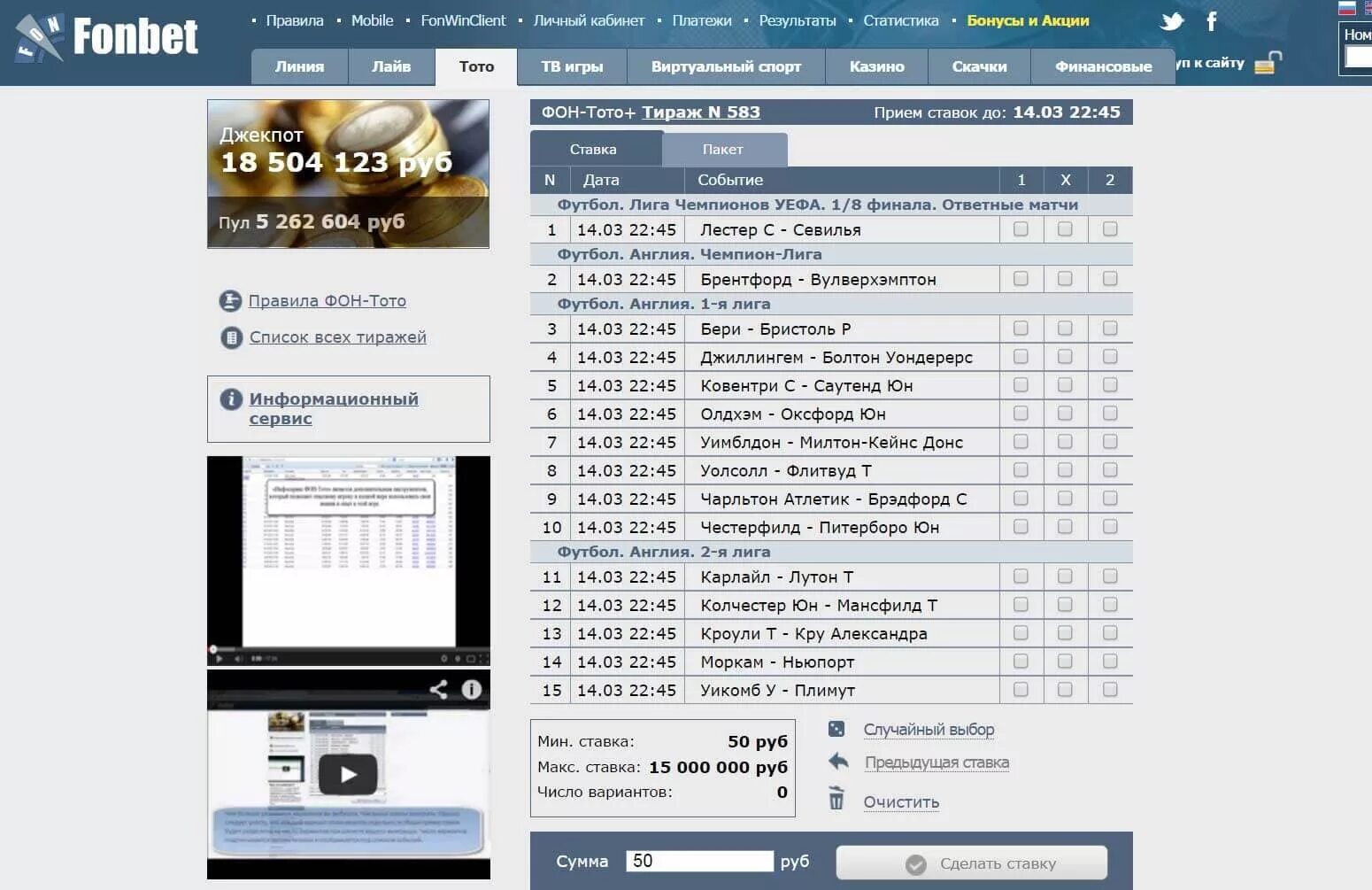
Task: Click the Сделать ставку button
Action: point(972,863)
